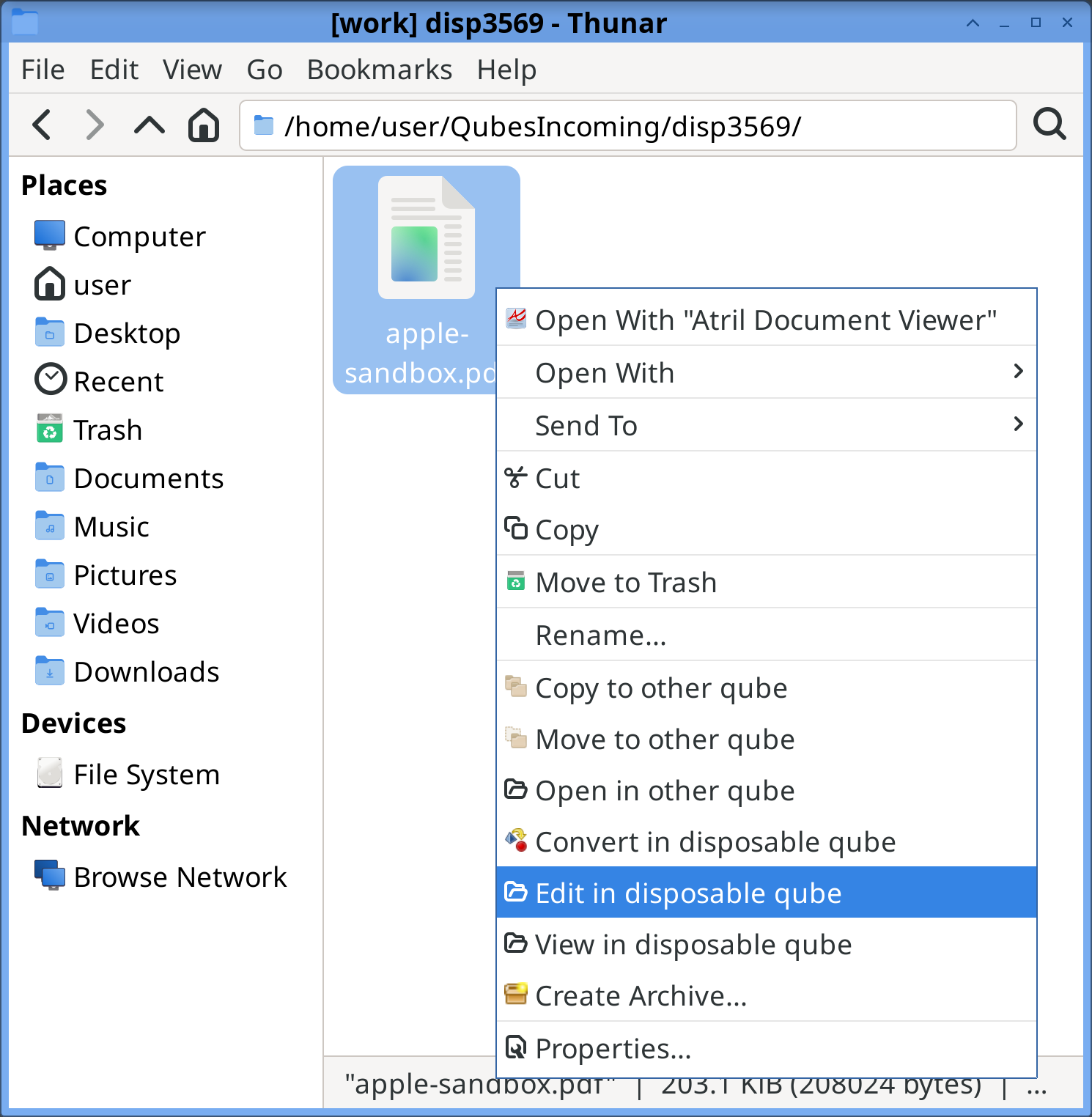This screenshot has height=1117, width=1092.
Task: Open the Trash from the sidebar
Action: pos(108,430)
